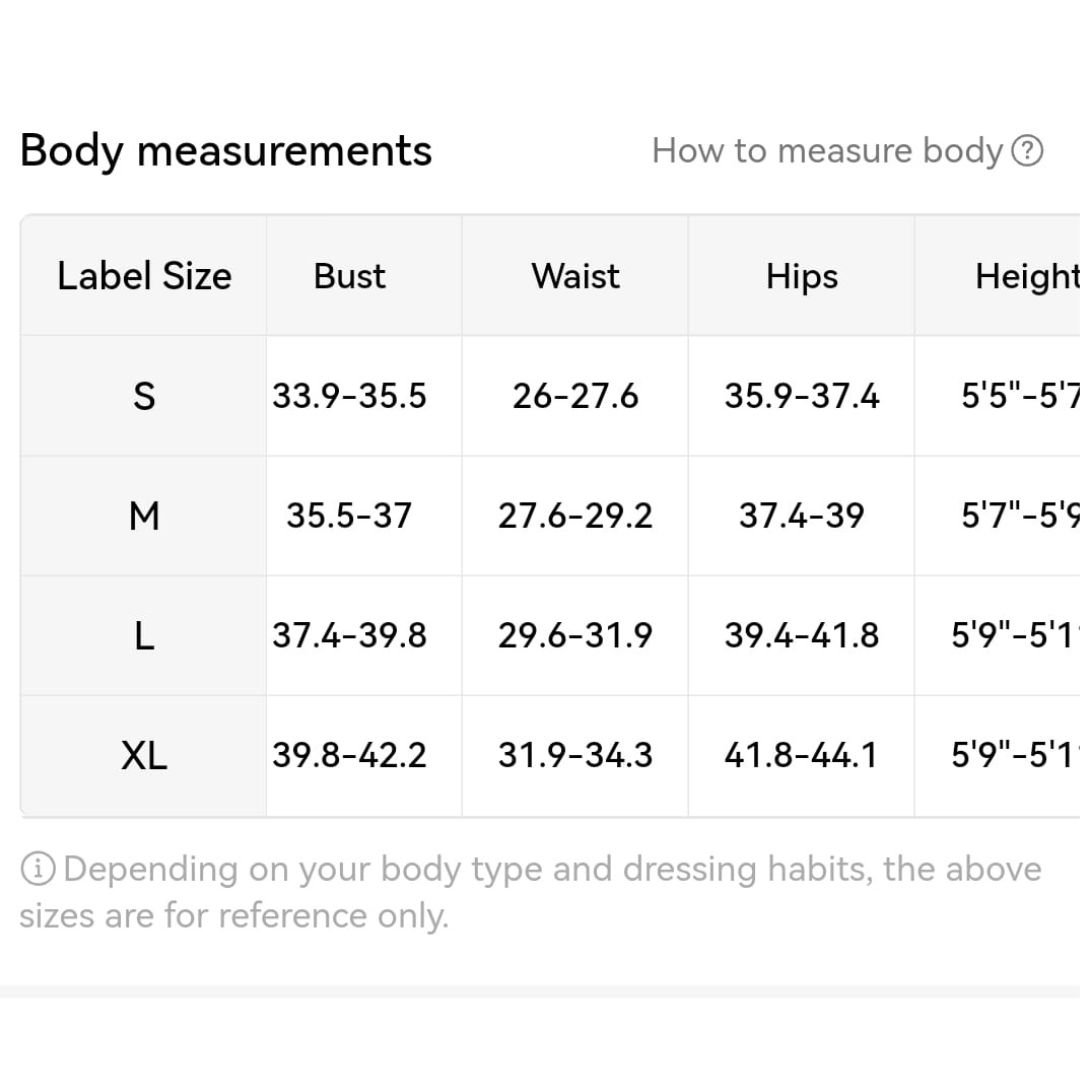The height and width of the screenshot is (1080, 1080).
Task: Select the Bust column header
Action: point(349,276)
